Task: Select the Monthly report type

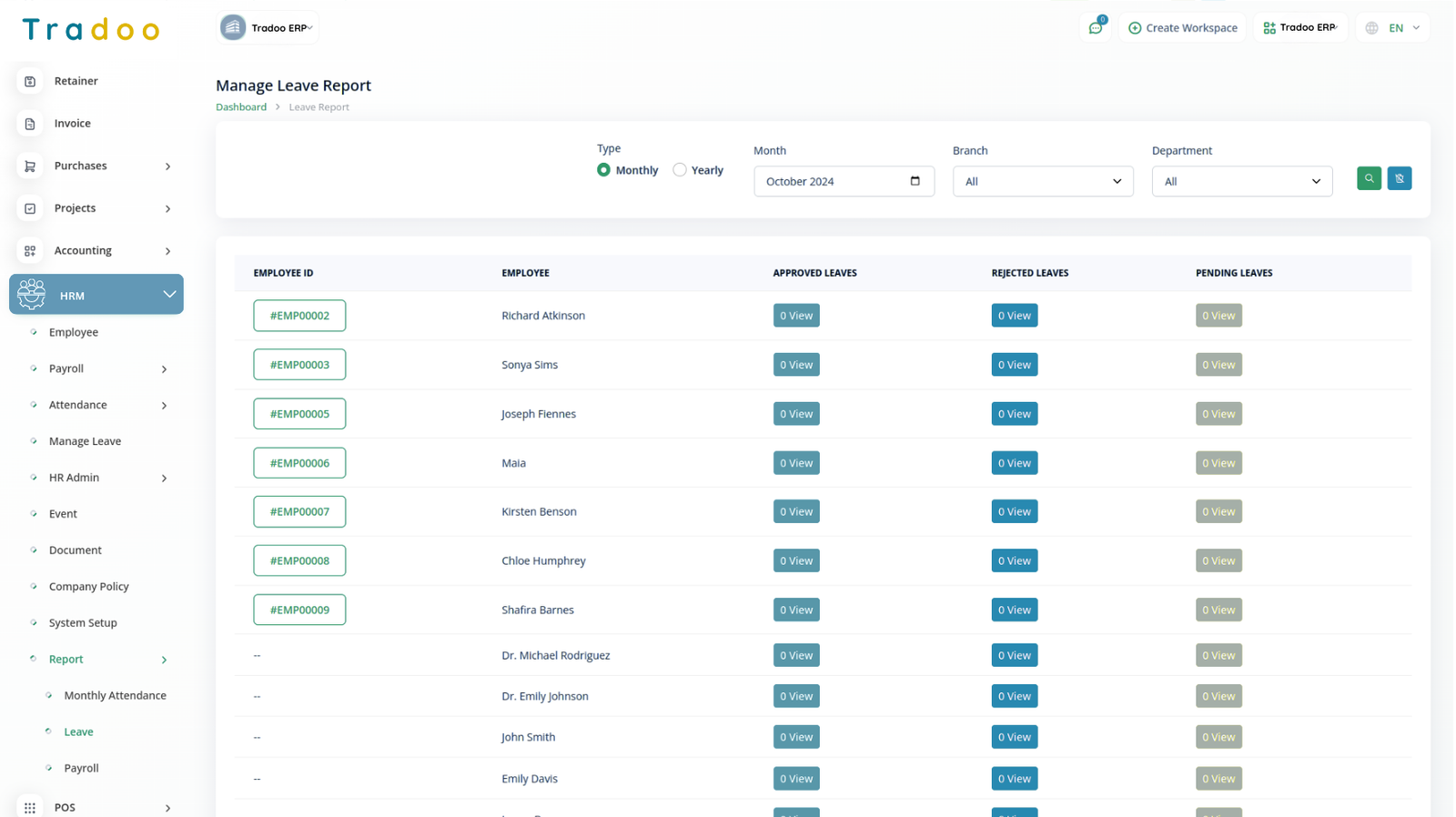Action: click(603, 170)
